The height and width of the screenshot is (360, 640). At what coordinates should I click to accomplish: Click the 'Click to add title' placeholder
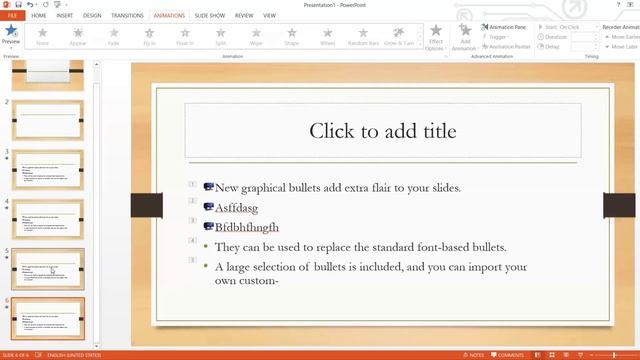(x=383, y=131)
